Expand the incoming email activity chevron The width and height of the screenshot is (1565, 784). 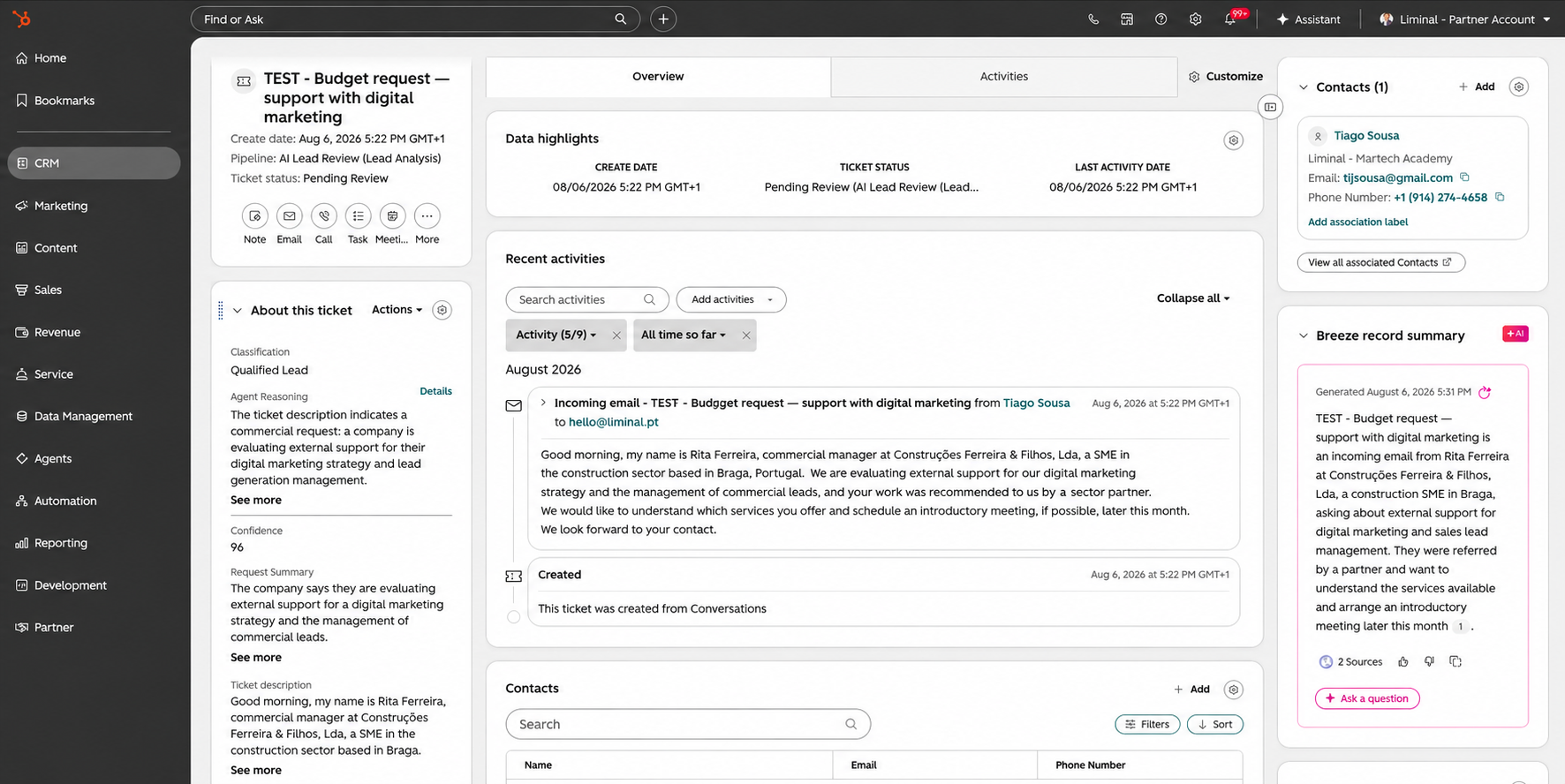543,403
